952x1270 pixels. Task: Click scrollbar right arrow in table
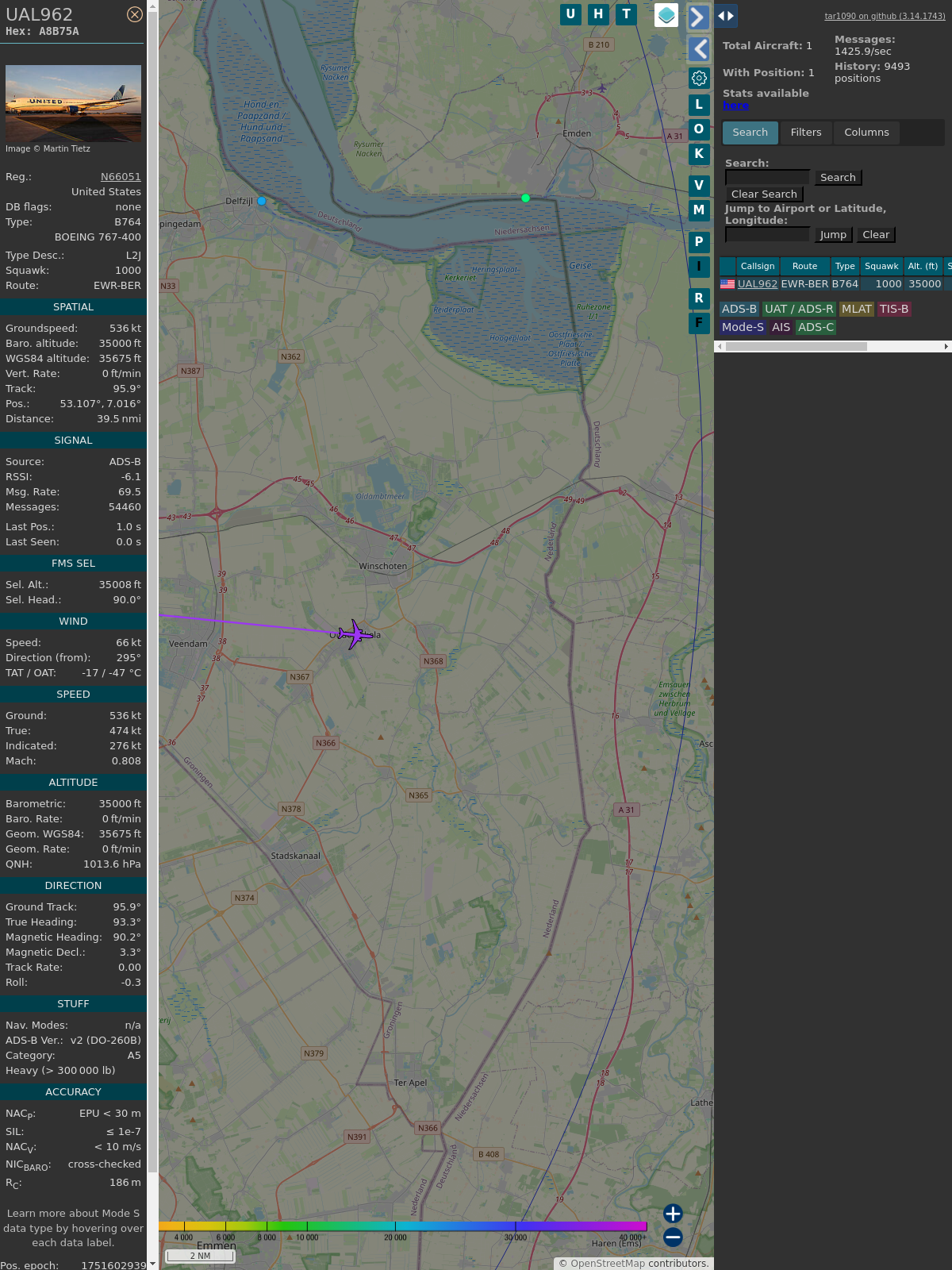tap(946, 346)
